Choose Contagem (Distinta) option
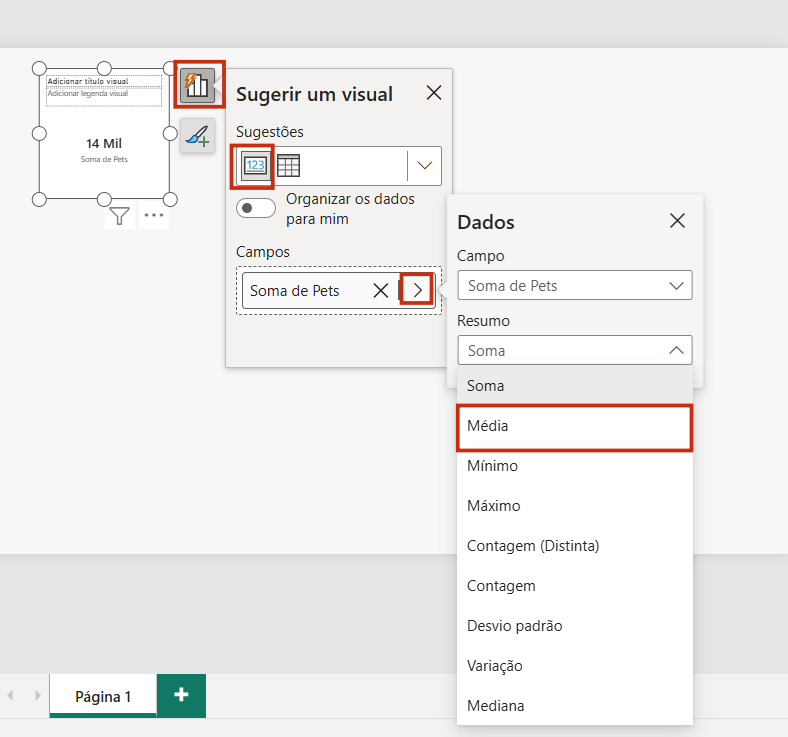The image size is (788, 737). (x=574, y=546)
